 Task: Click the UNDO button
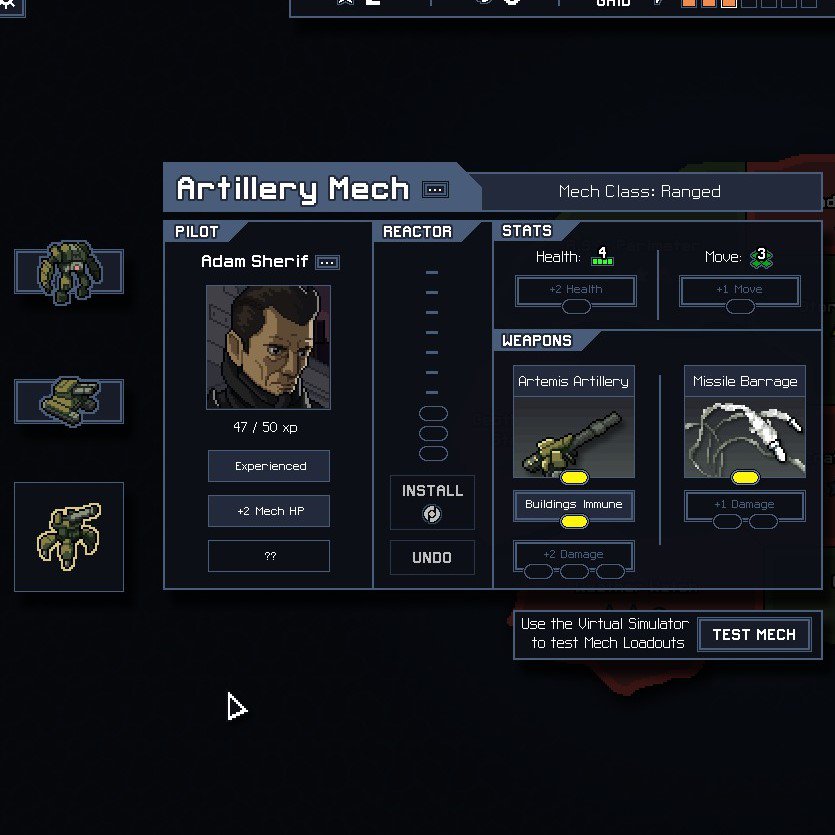[432, 557]
